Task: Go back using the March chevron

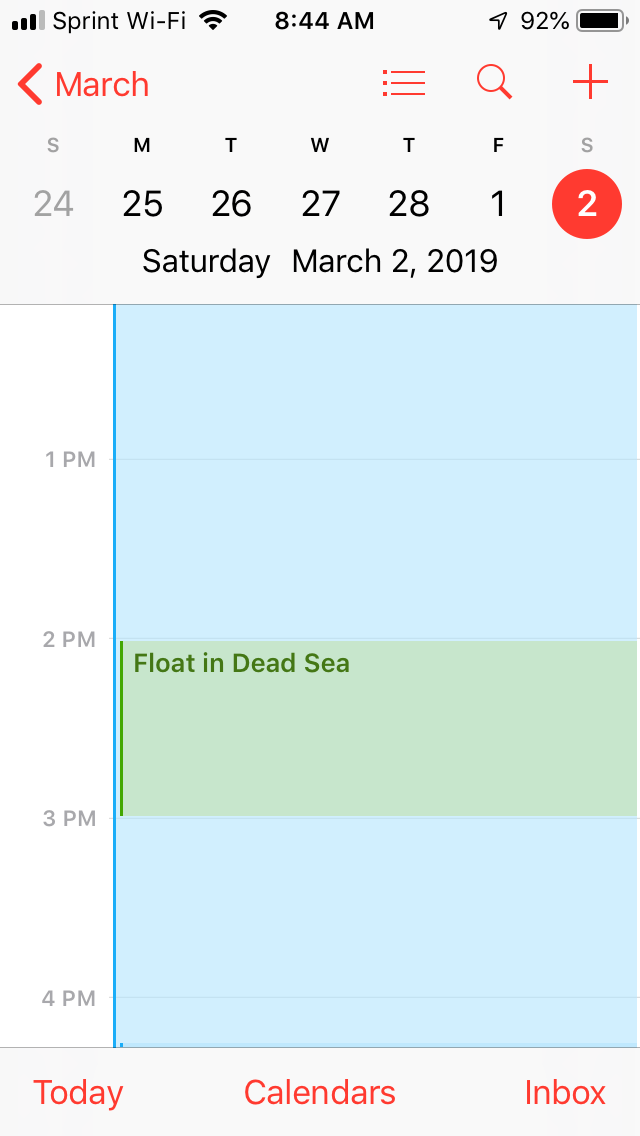Action: pos(84,85)
